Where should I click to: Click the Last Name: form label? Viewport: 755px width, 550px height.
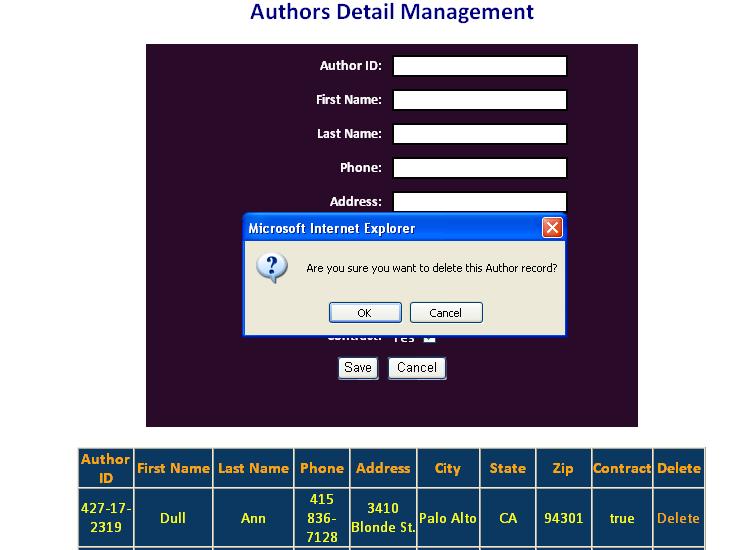pyautogui.click(x=349, y=133)
